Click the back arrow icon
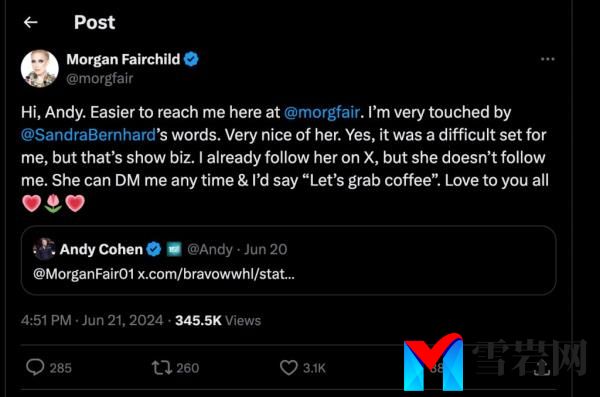Screen dimensions: 600x397 click(x=31, y=23)
